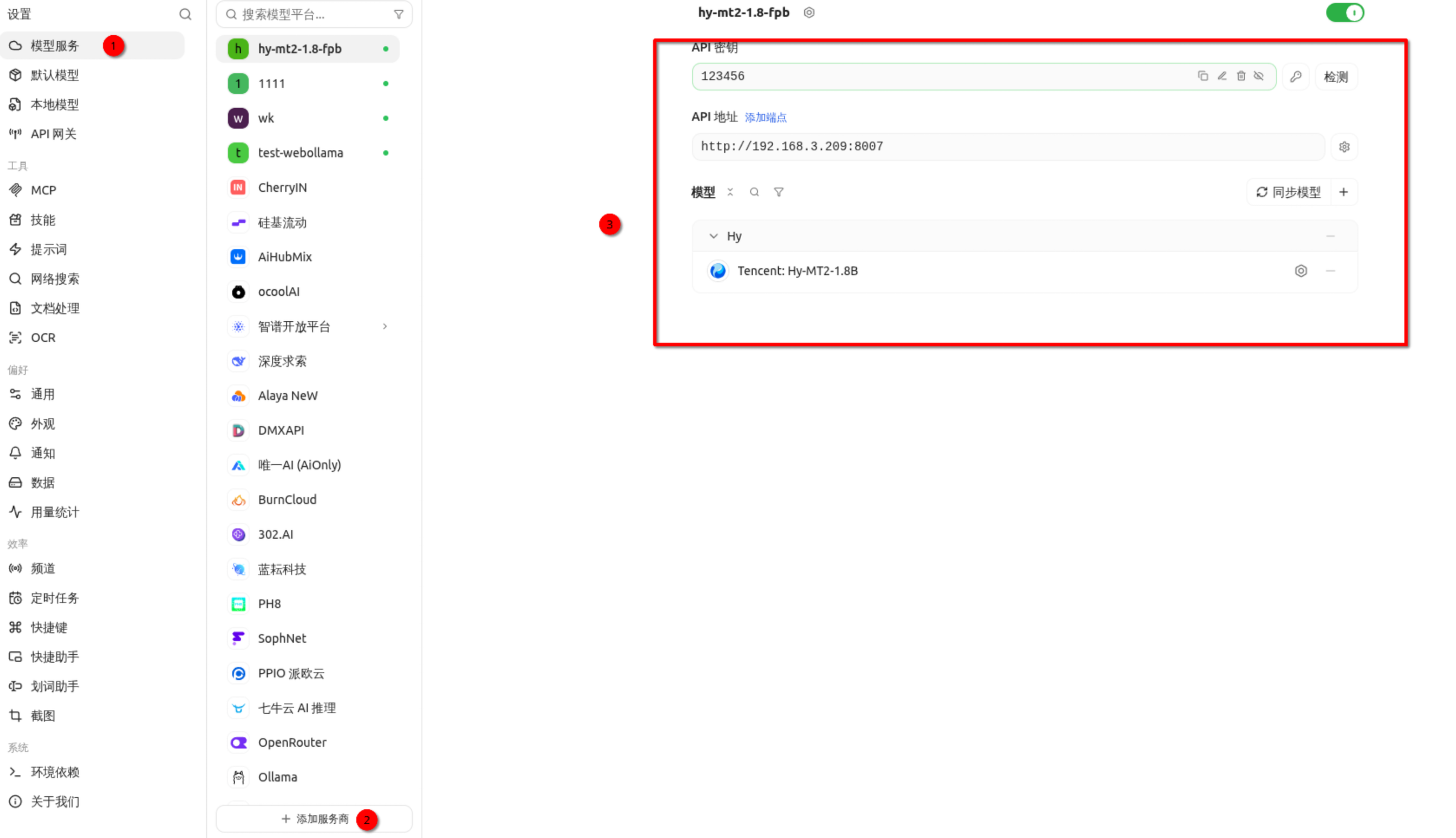Remove the Tencent: Hy-MT2-1.8B model

click(1330, 271)
